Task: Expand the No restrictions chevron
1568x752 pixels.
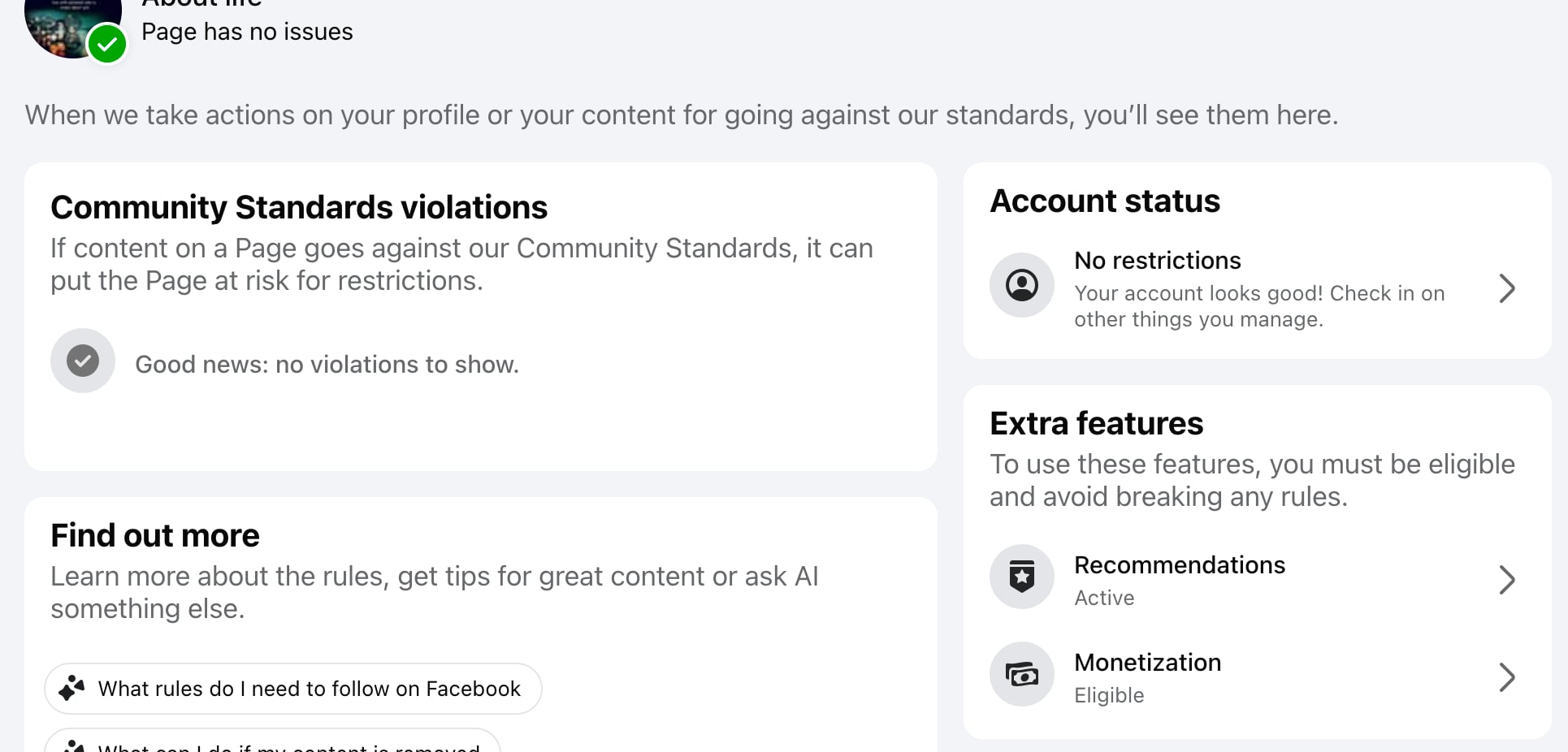Action: click(x=1507, y=288)
